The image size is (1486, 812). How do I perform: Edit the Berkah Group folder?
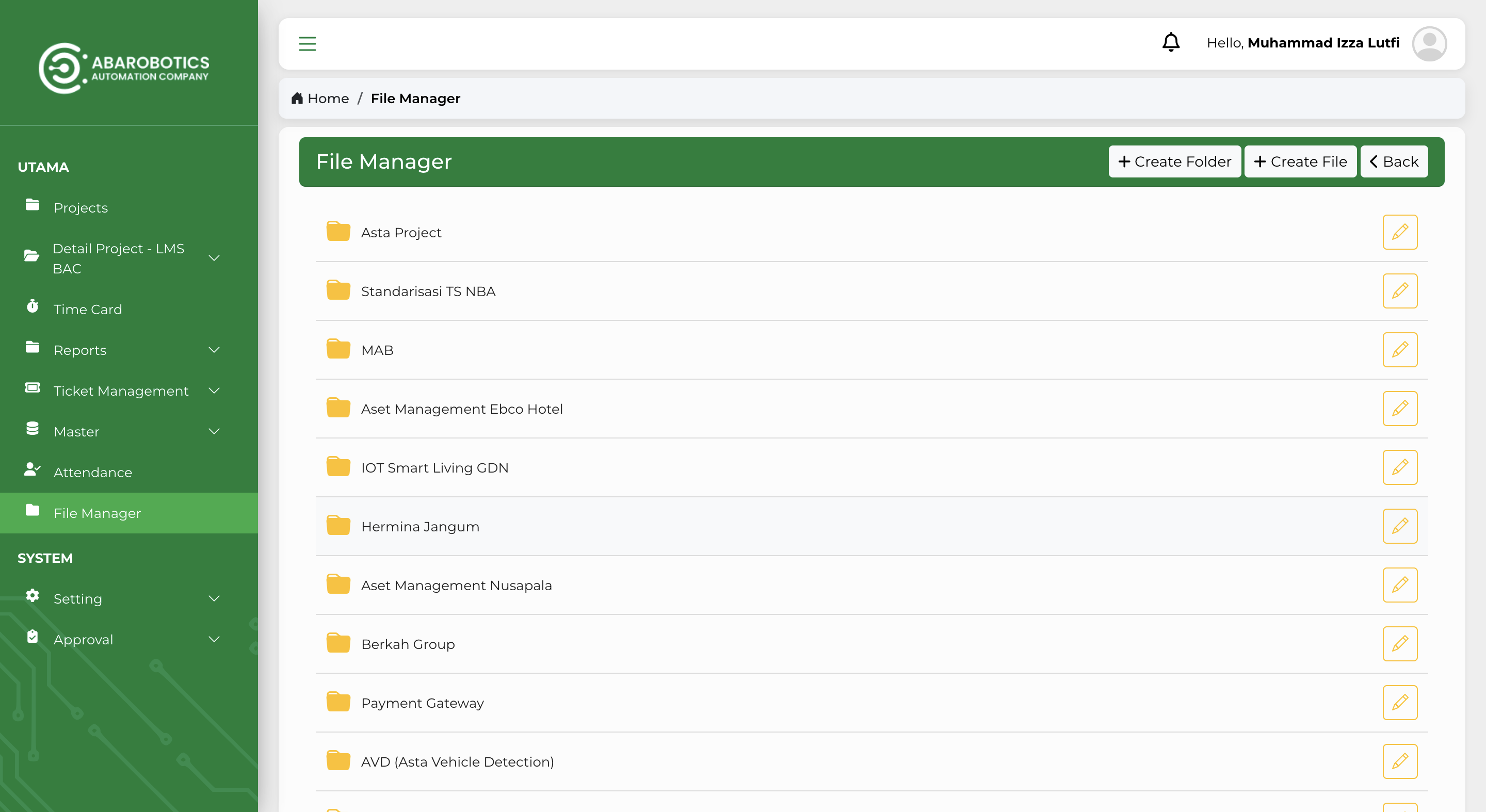(x=1399, y=644)
